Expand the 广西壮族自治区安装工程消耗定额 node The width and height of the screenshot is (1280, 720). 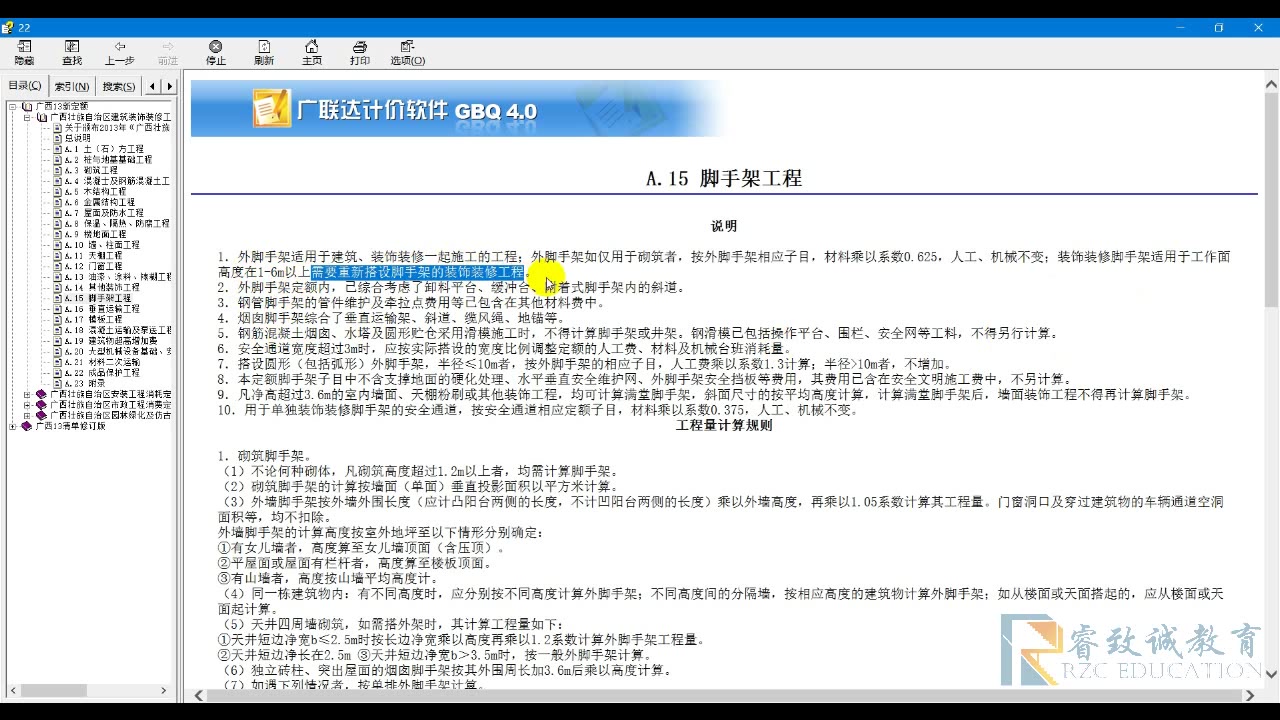[27, 395]
